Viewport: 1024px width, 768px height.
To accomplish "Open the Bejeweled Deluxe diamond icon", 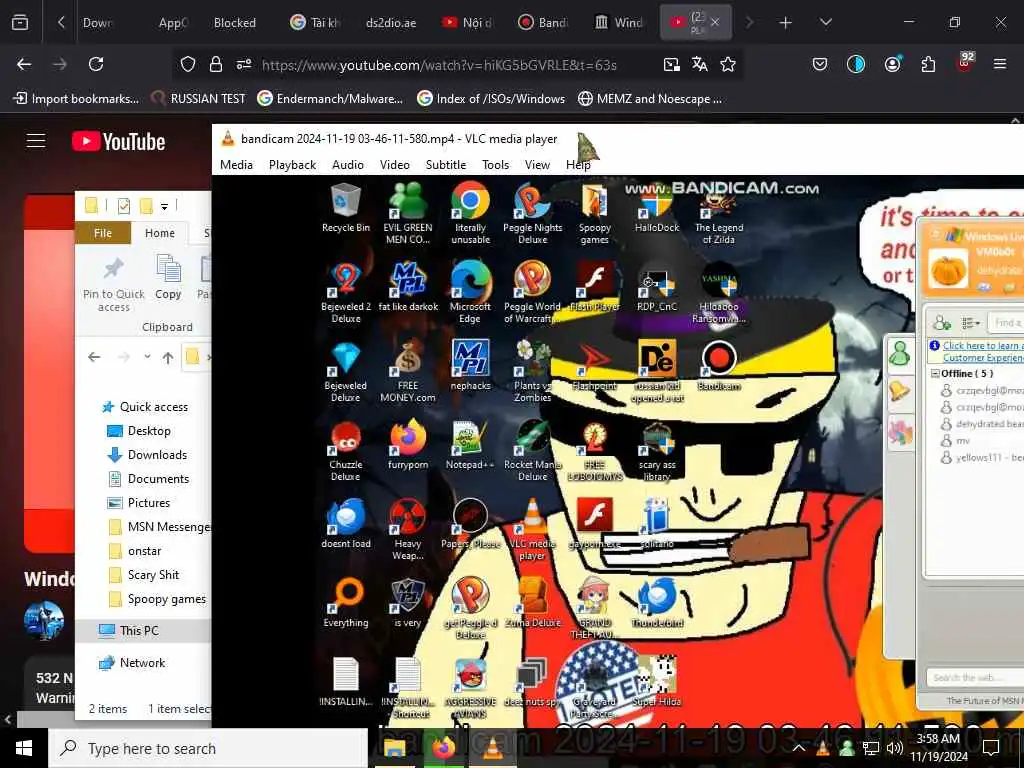I will [x=345, y=371].
